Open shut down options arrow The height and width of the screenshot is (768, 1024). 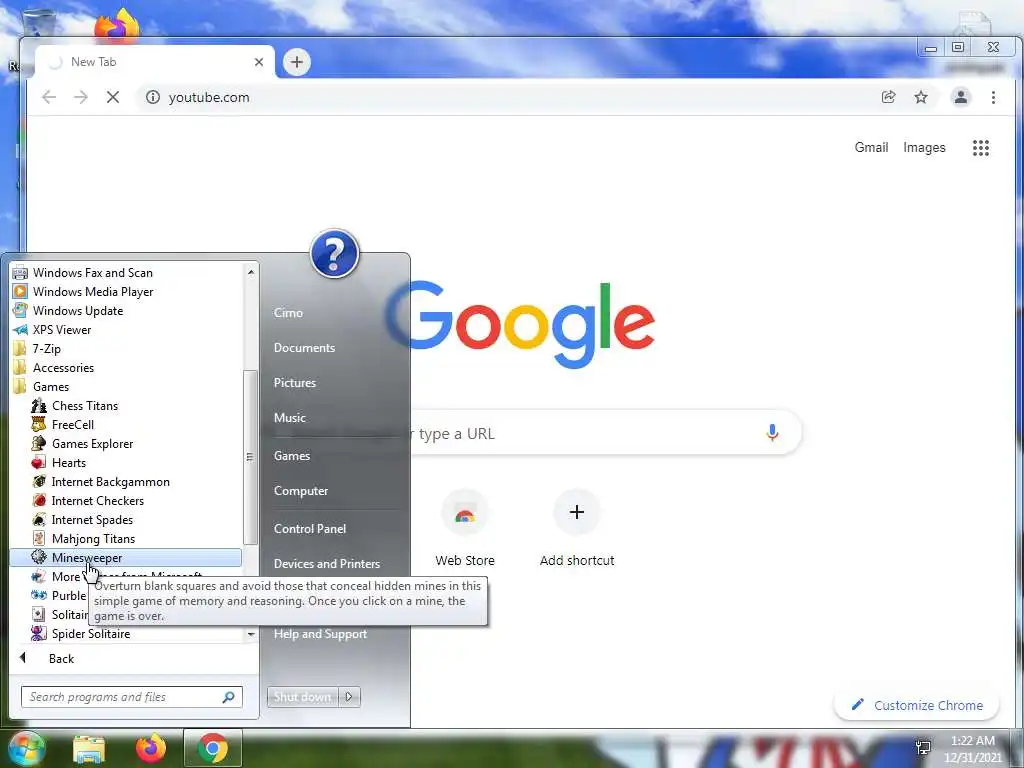point(349,697)
